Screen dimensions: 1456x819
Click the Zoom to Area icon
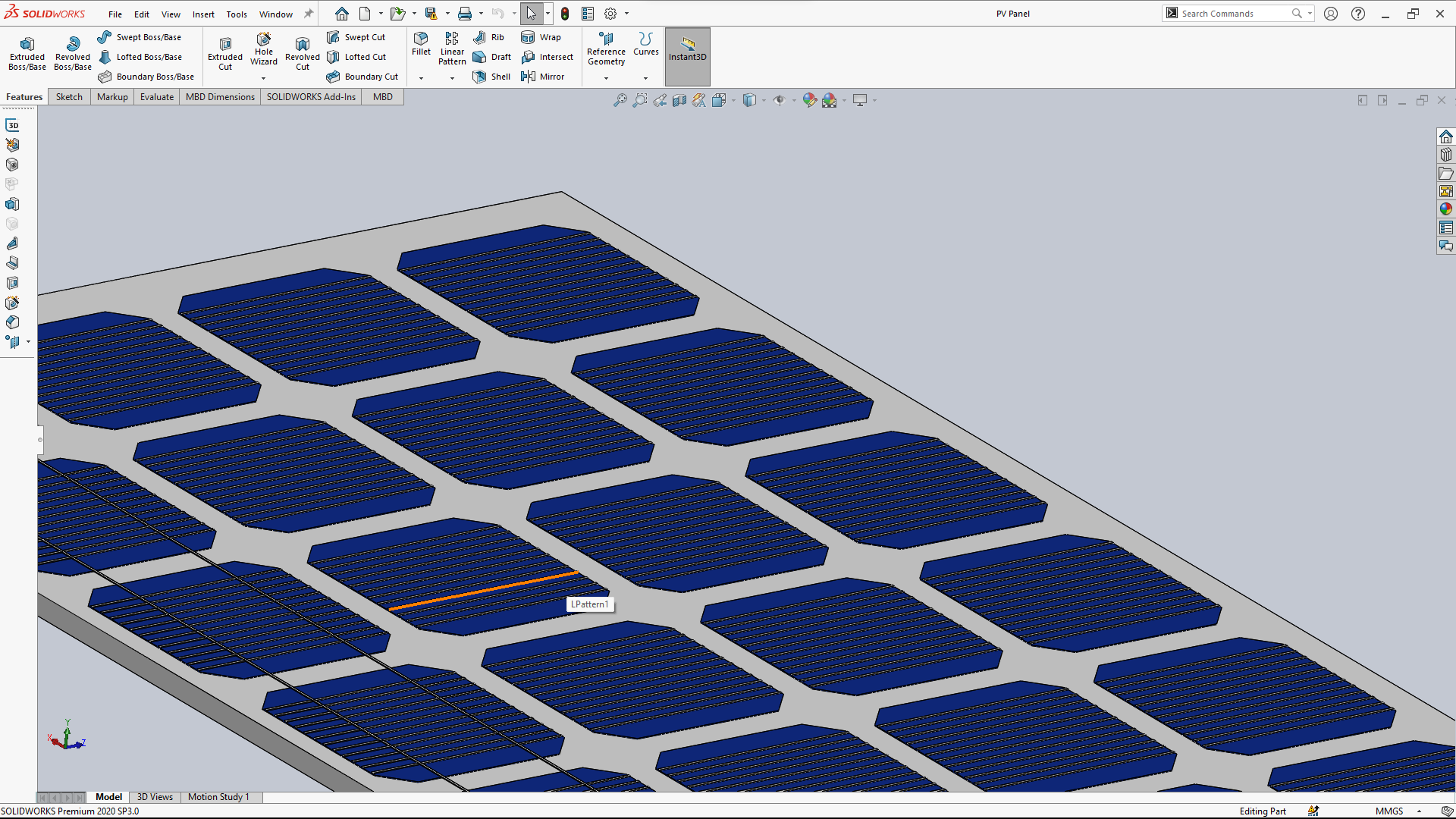click(x=640, y=100)
